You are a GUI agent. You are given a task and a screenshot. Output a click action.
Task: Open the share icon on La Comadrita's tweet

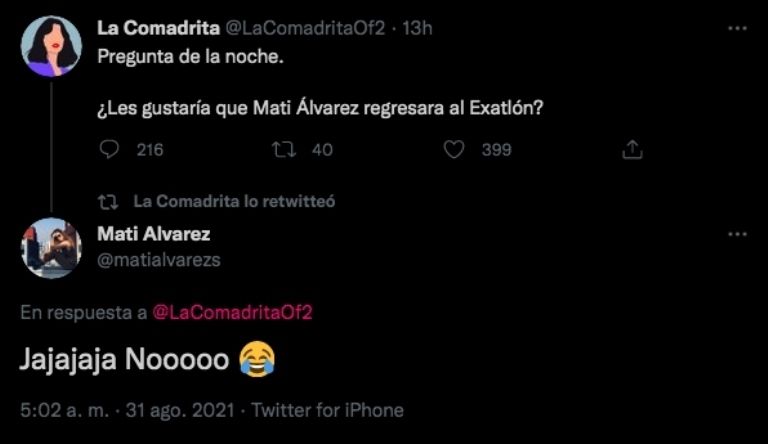631,149
